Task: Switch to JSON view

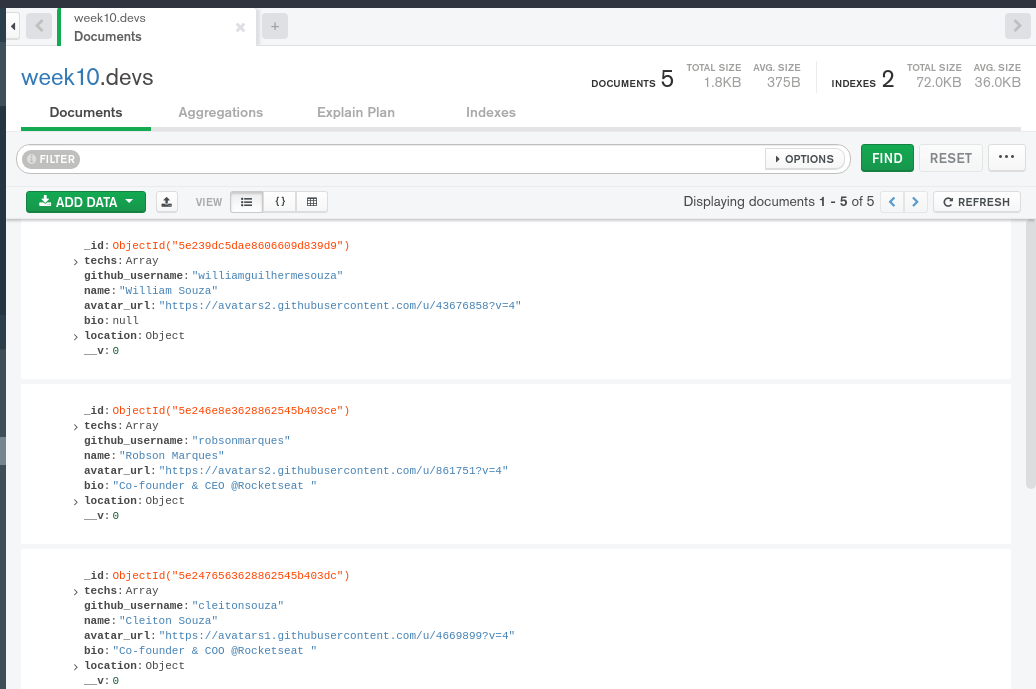Action: coord(279,202)
